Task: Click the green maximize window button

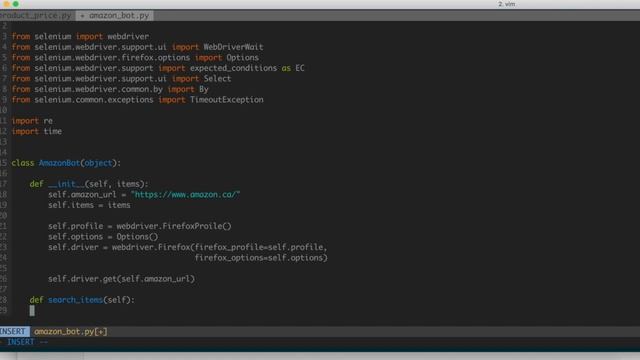Action: (x=16, y=4)
